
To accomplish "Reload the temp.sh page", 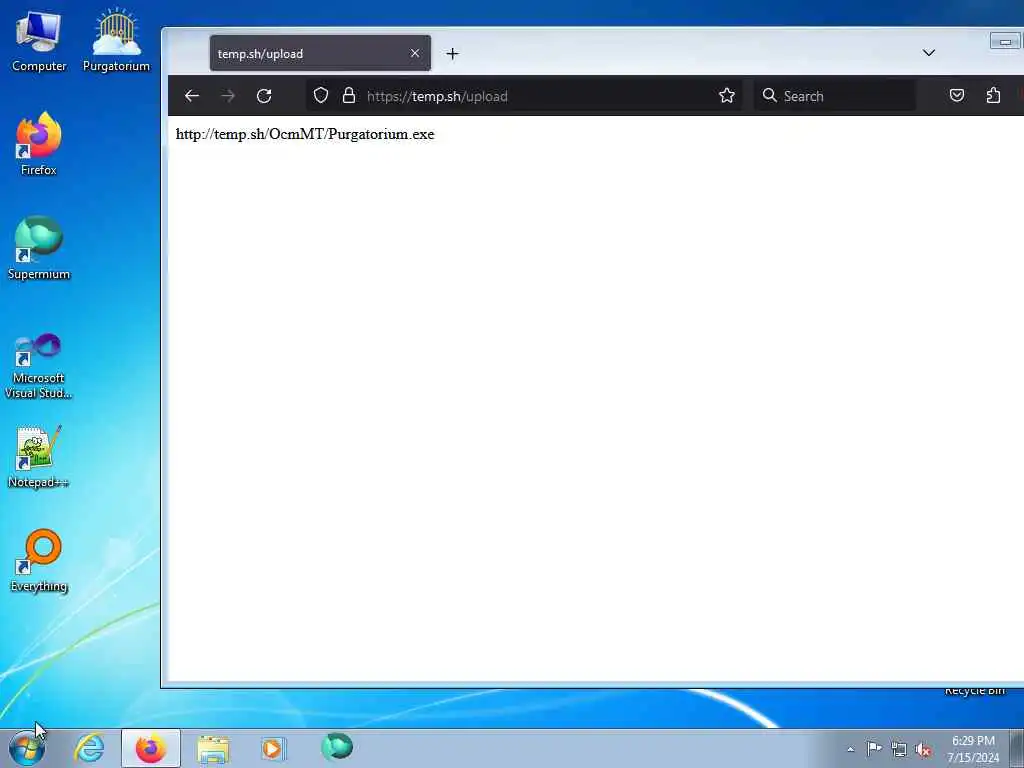I will tap(264, 96).
